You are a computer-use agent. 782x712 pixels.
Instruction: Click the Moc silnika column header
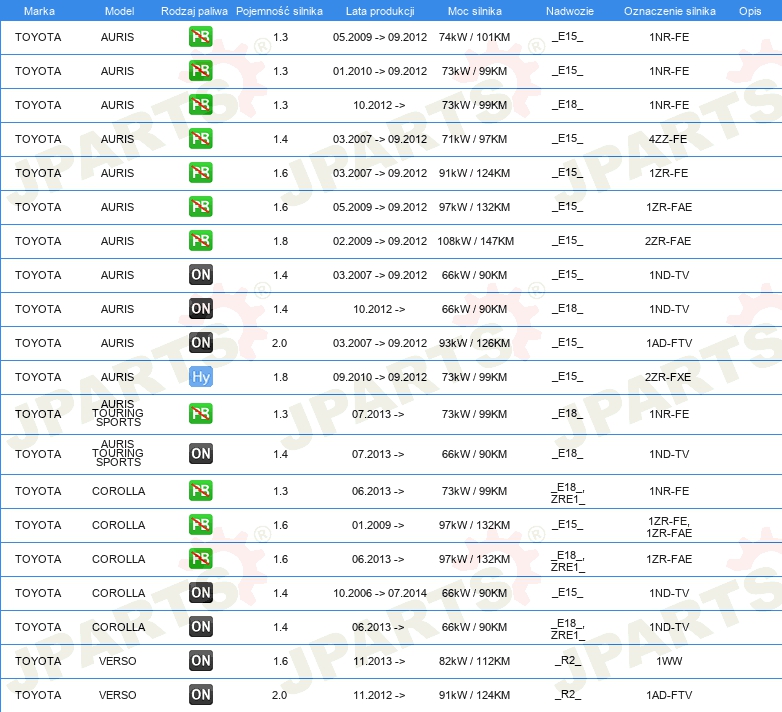[x=474, y=11]
